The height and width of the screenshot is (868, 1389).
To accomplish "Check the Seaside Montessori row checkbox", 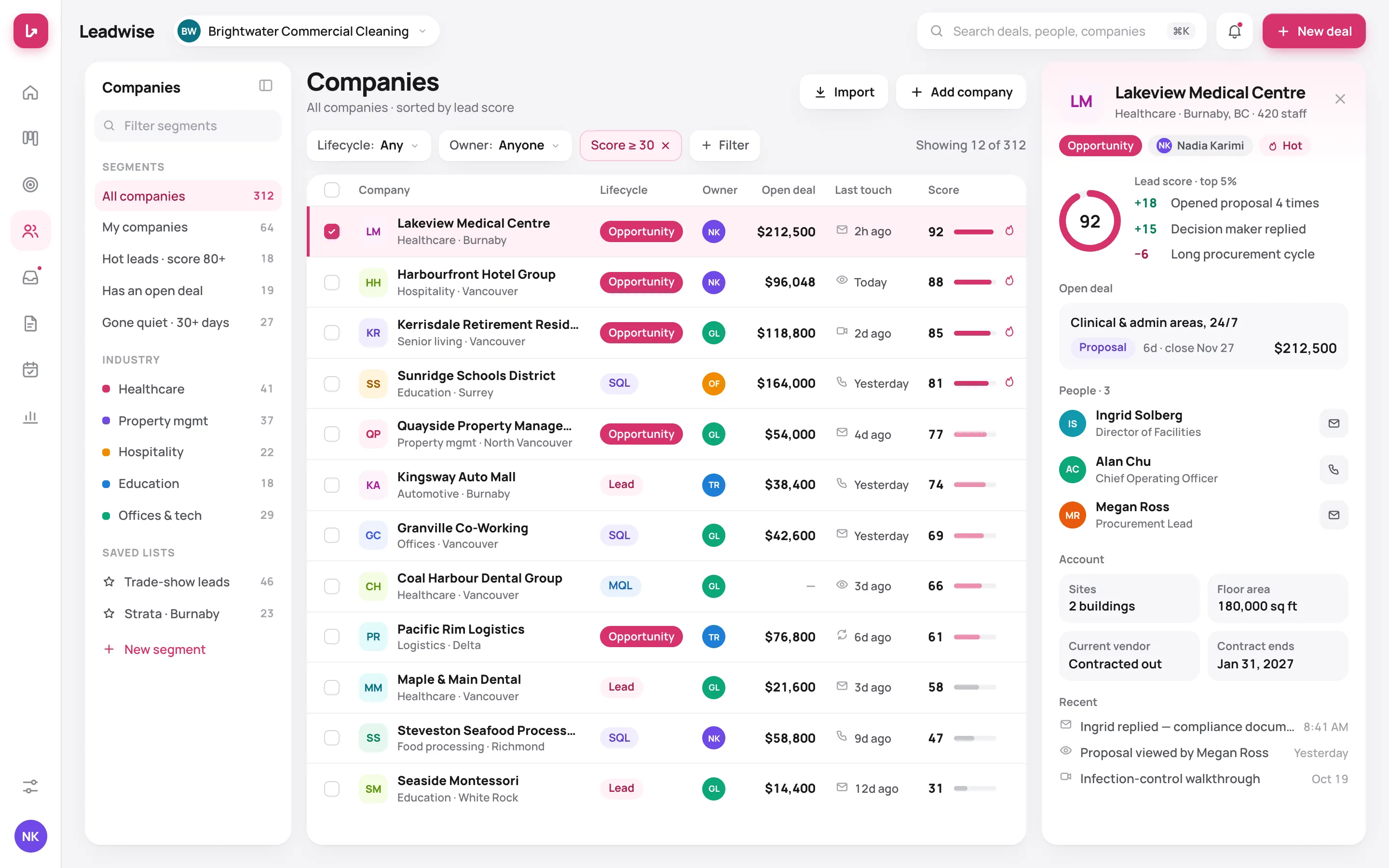I will tap(332, 789).
